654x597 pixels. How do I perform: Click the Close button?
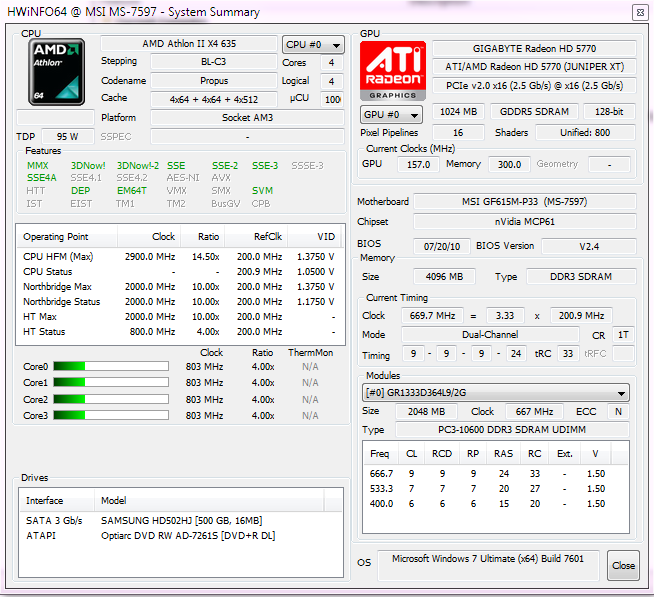click(x=623, y=565)
